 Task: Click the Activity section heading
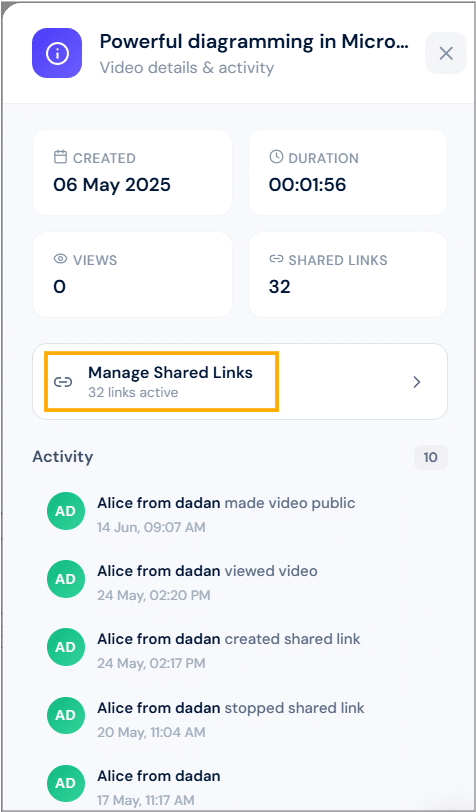click(63, 457)
